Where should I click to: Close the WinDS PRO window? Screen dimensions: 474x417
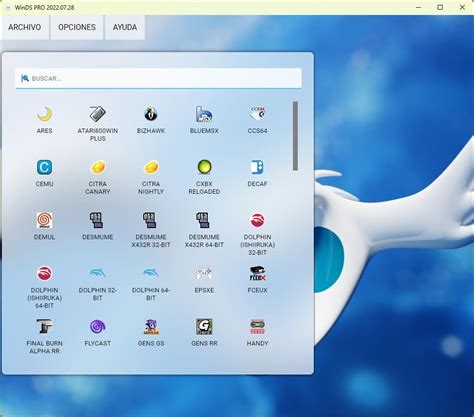coord(462,7)
